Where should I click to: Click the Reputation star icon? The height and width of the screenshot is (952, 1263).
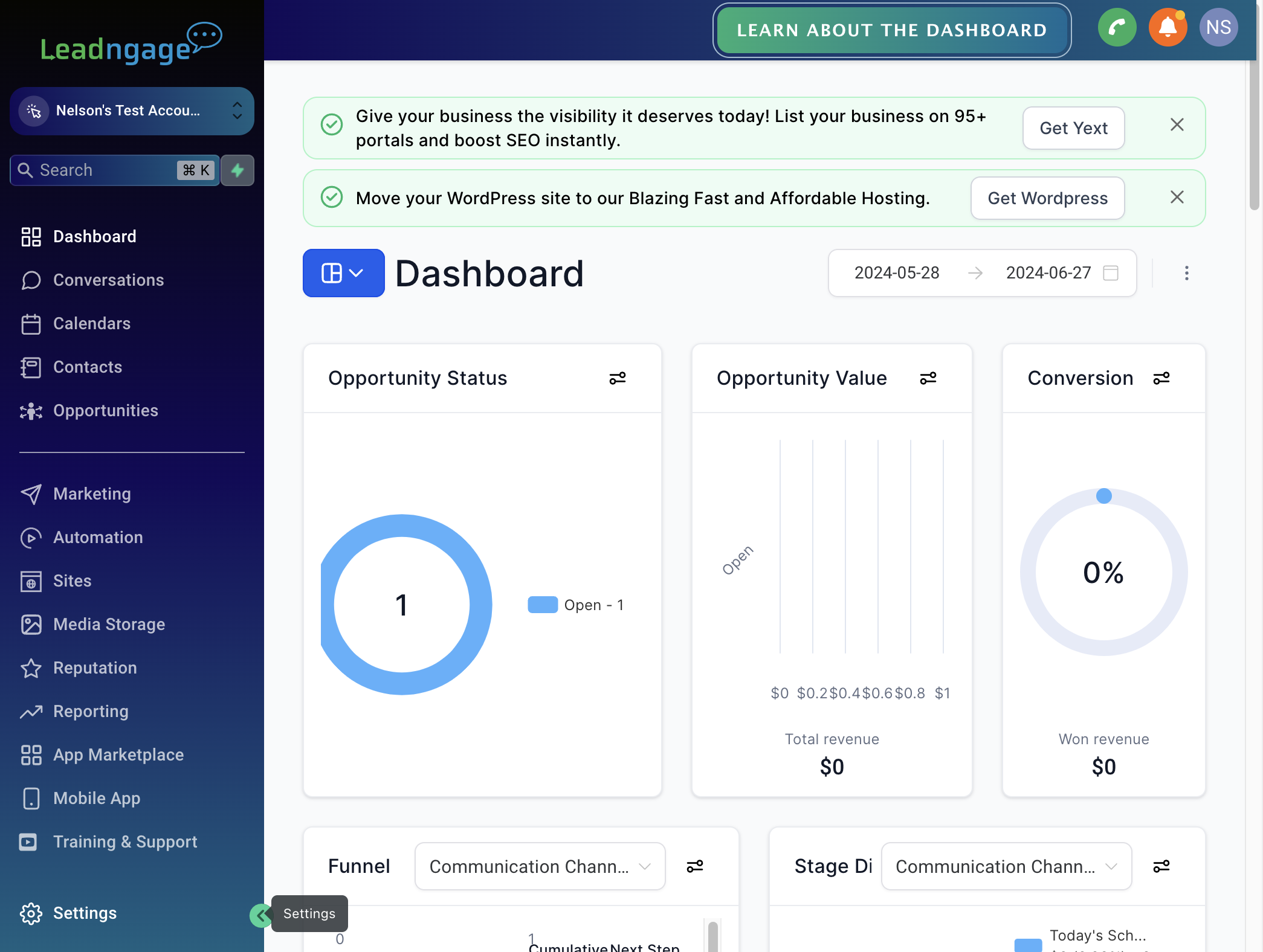pos(31,668)
